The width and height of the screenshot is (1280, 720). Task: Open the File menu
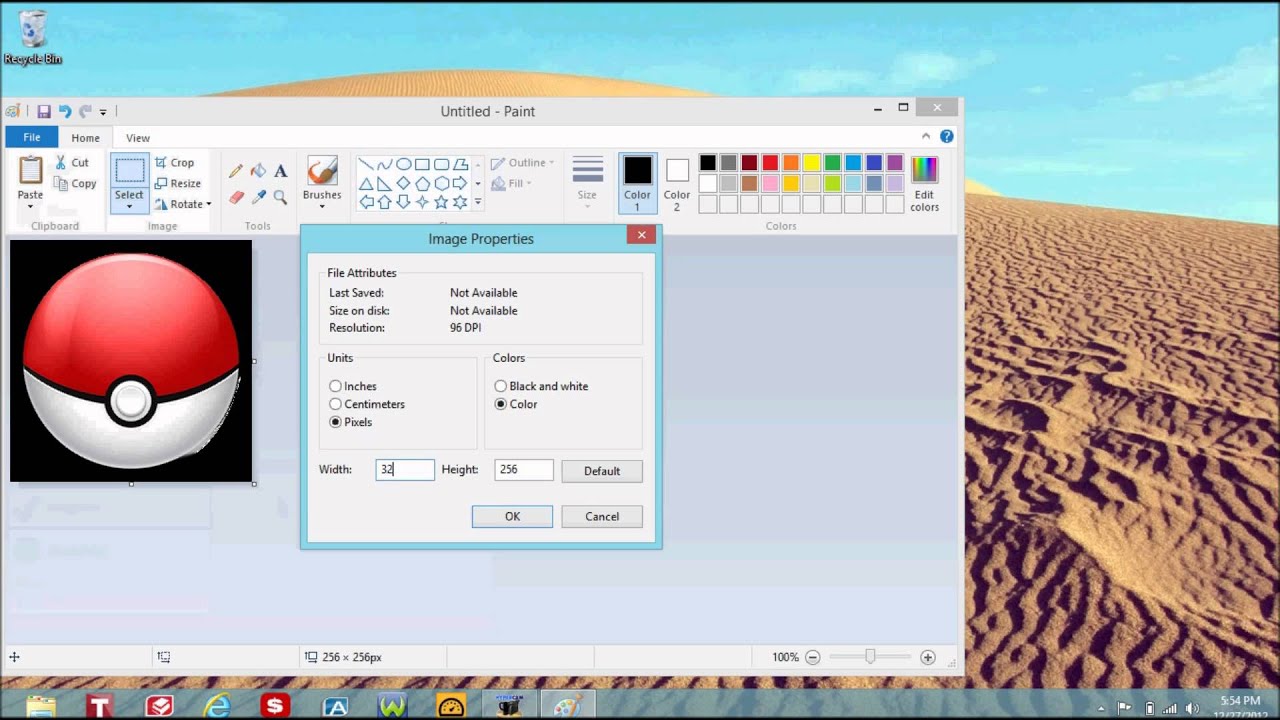(x=32, y=138)
